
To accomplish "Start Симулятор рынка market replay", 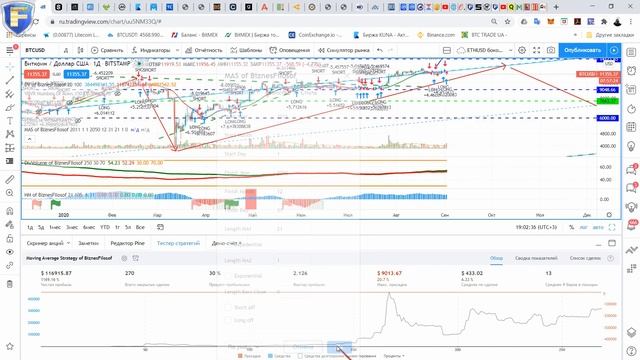I will pyautogui.click(x=344, y=50).
